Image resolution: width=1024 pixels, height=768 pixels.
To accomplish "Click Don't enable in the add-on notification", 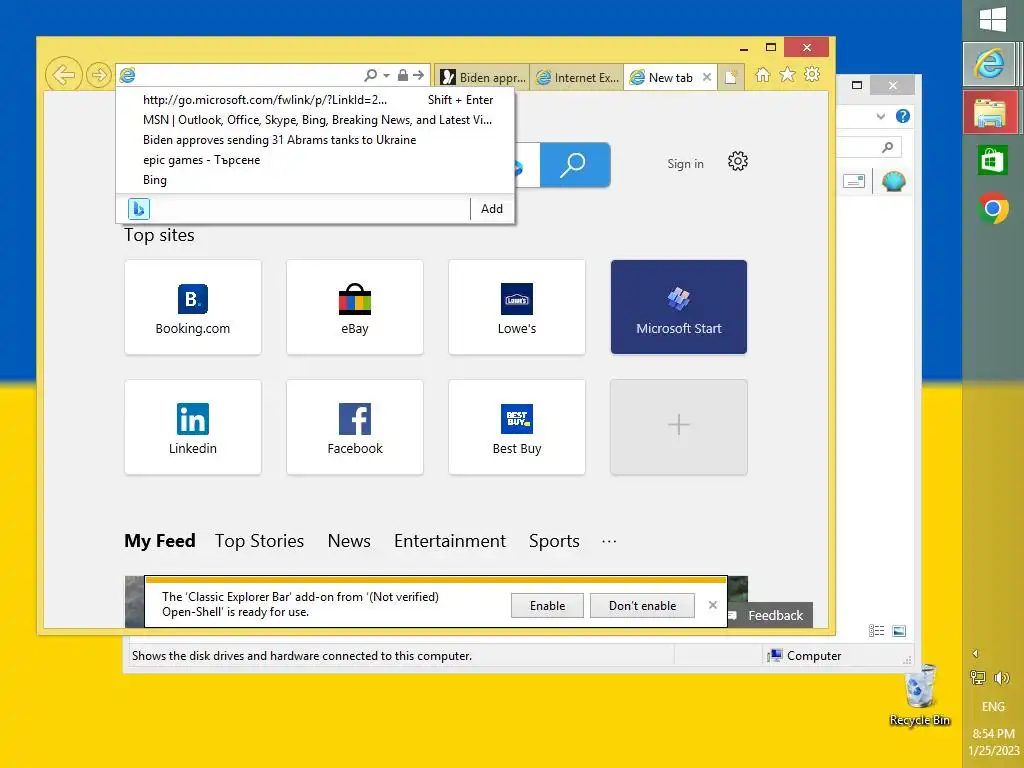I will coord(642,606).
